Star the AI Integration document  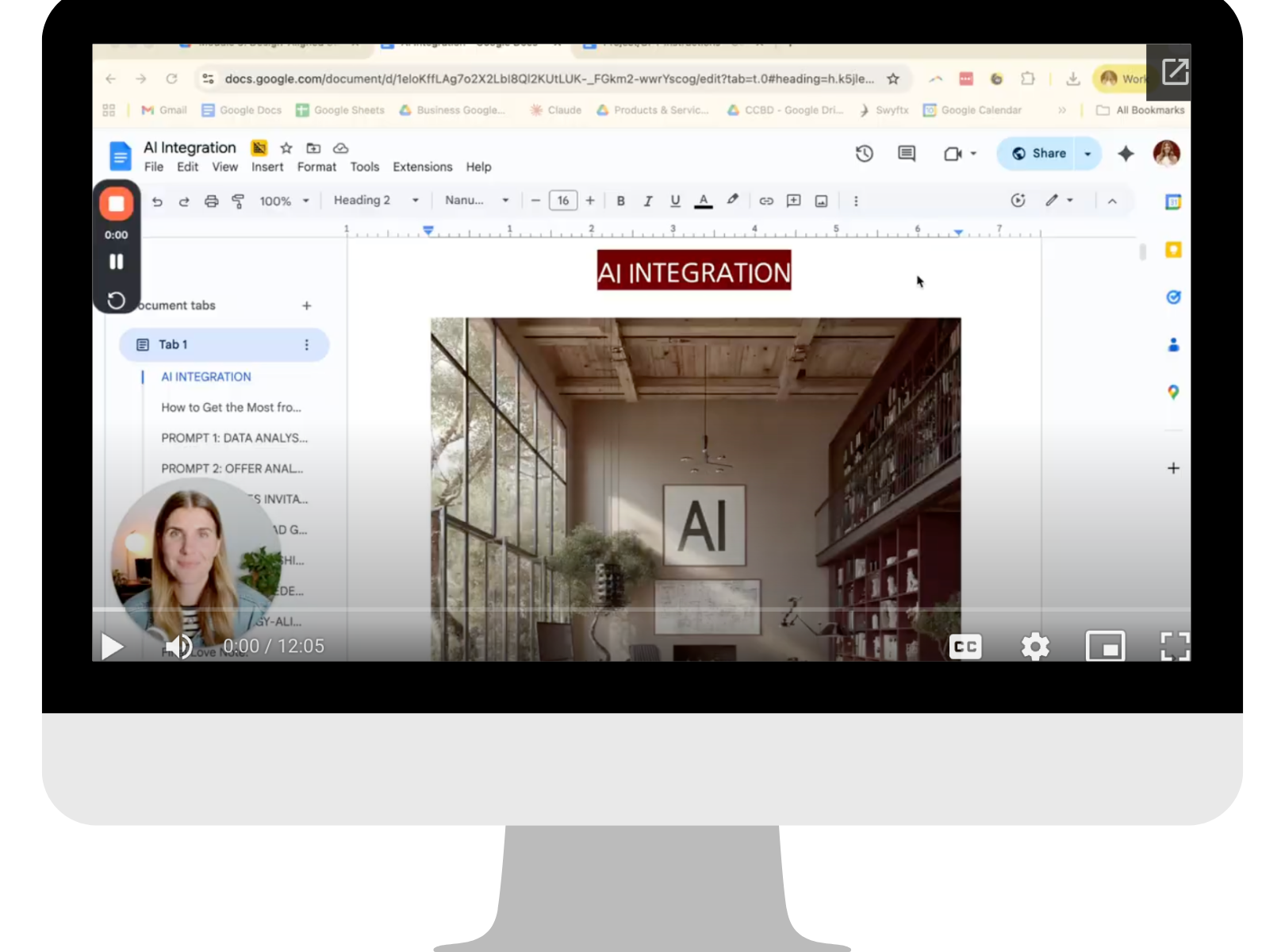pos(286,148)
